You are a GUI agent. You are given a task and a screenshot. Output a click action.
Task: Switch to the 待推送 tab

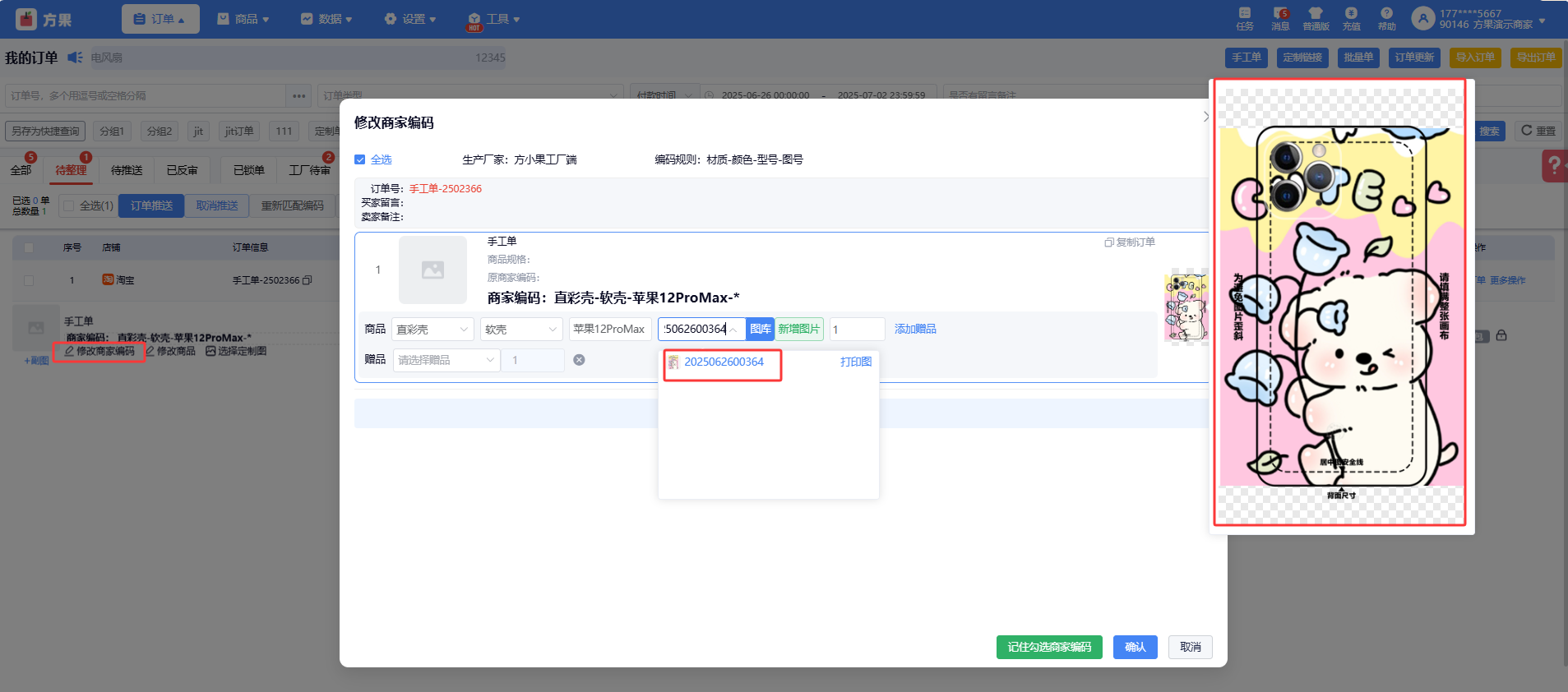point(127,170)
